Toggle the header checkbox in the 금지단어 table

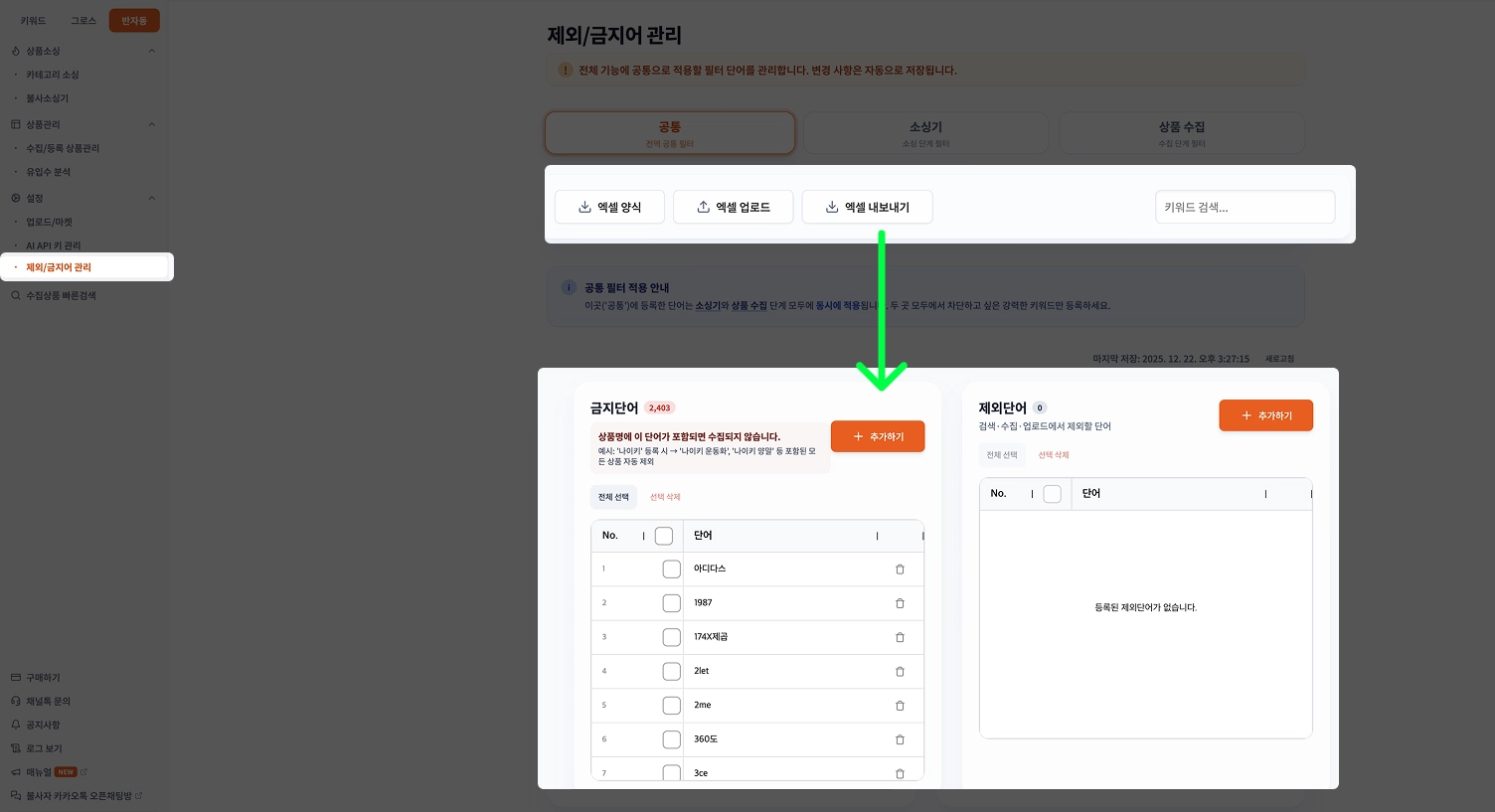point(664,537)
